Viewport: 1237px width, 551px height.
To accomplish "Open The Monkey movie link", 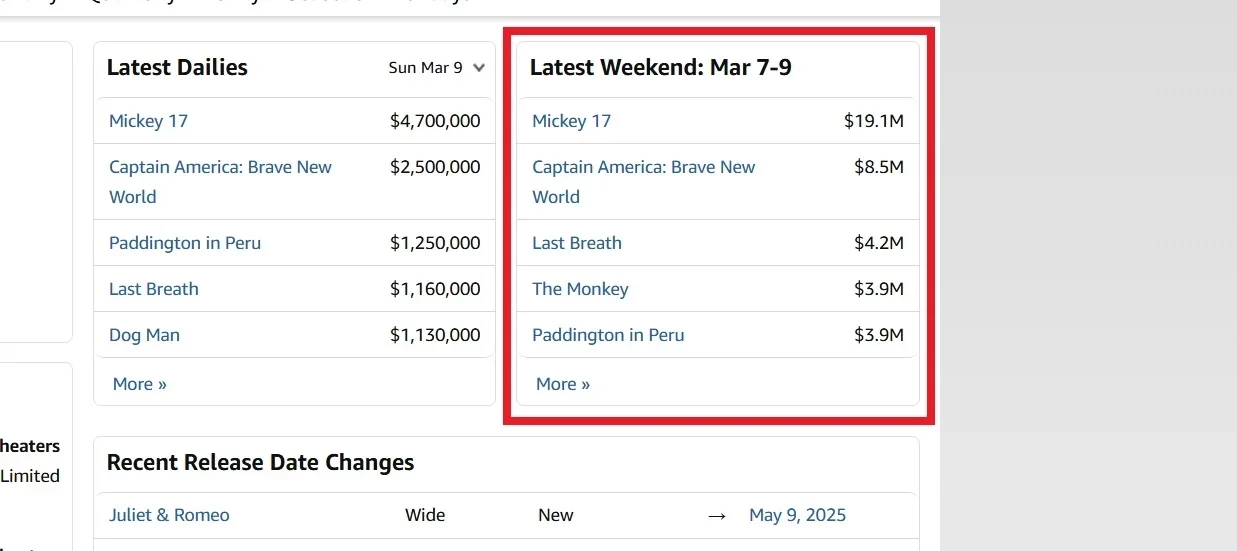I will click(580, 289).
